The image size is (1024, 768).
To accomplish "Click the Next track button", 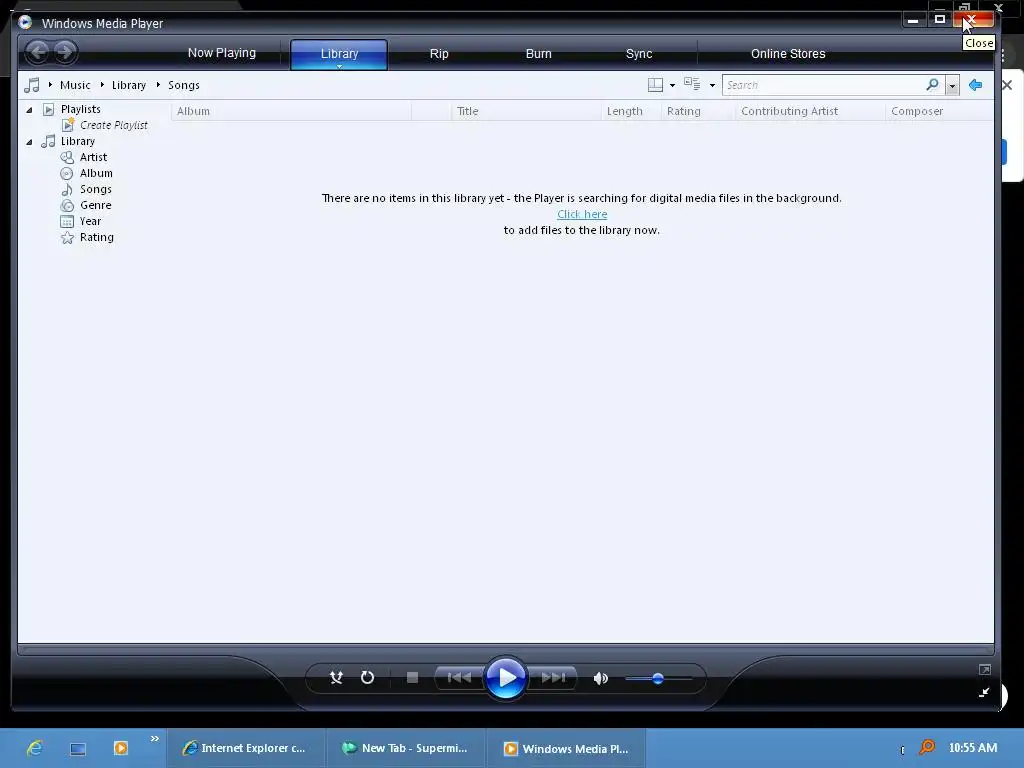I will pyautogui.click(x=552, y=678).
